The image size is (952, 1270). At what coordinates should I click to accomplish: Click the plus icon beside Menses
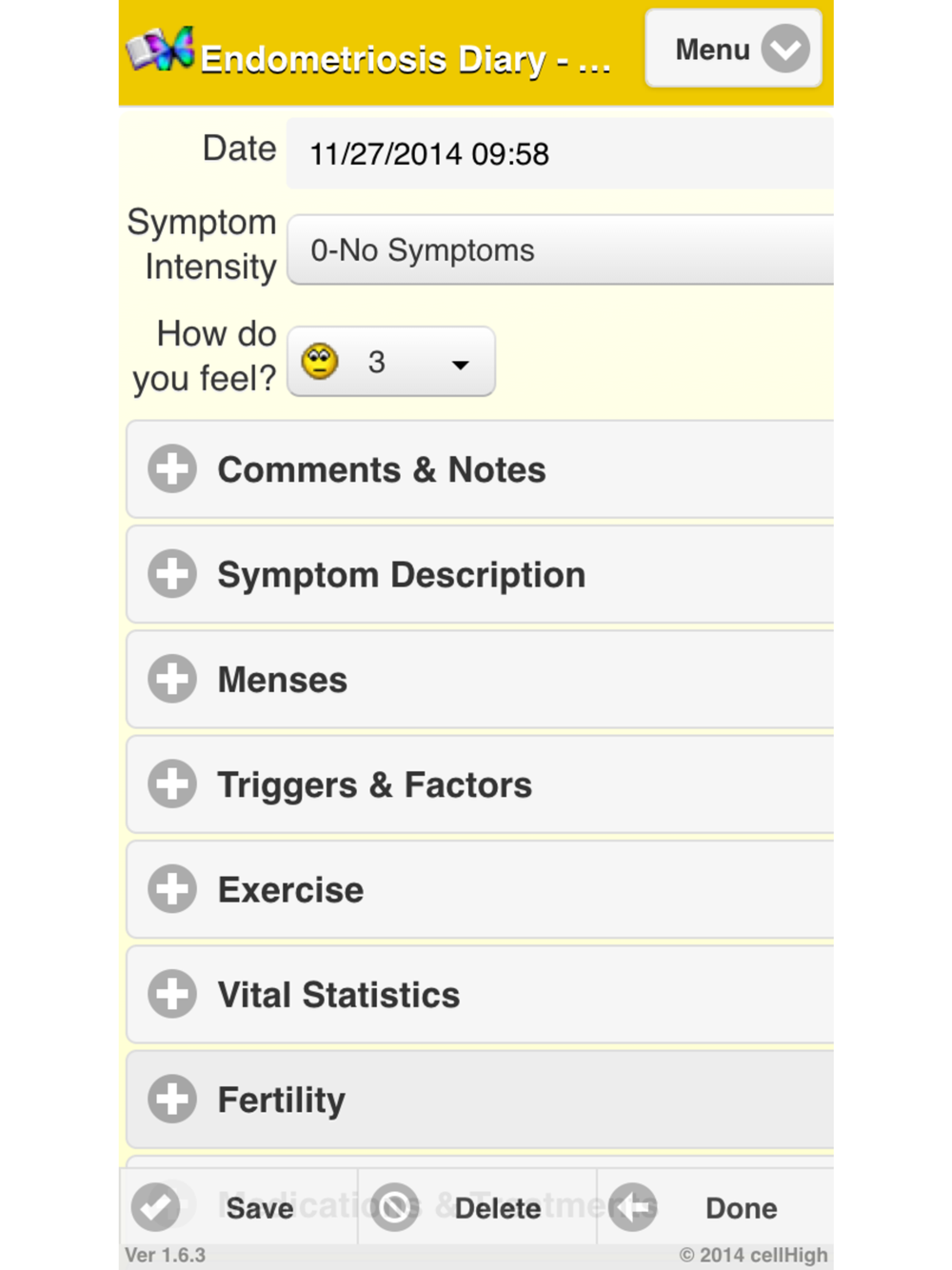pos(172,680)
